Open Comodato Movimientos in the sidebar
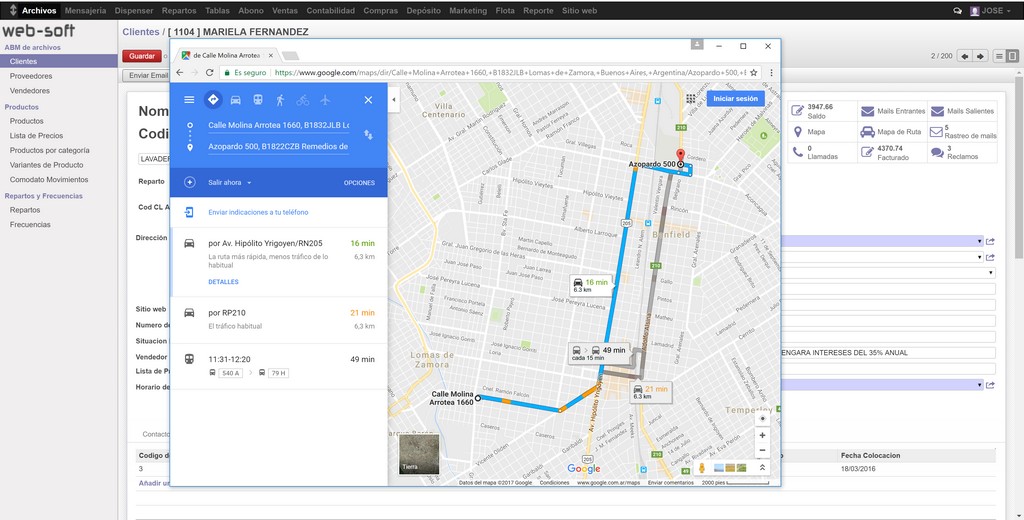The height and width of the screenshot is (520, 1024). click(49, 180)
